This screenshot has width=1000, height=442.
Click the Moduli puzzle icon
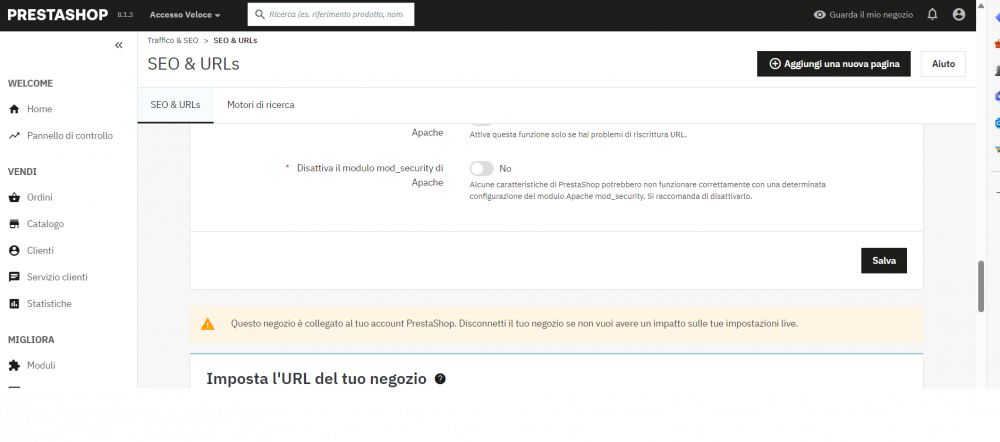[14, 365]
